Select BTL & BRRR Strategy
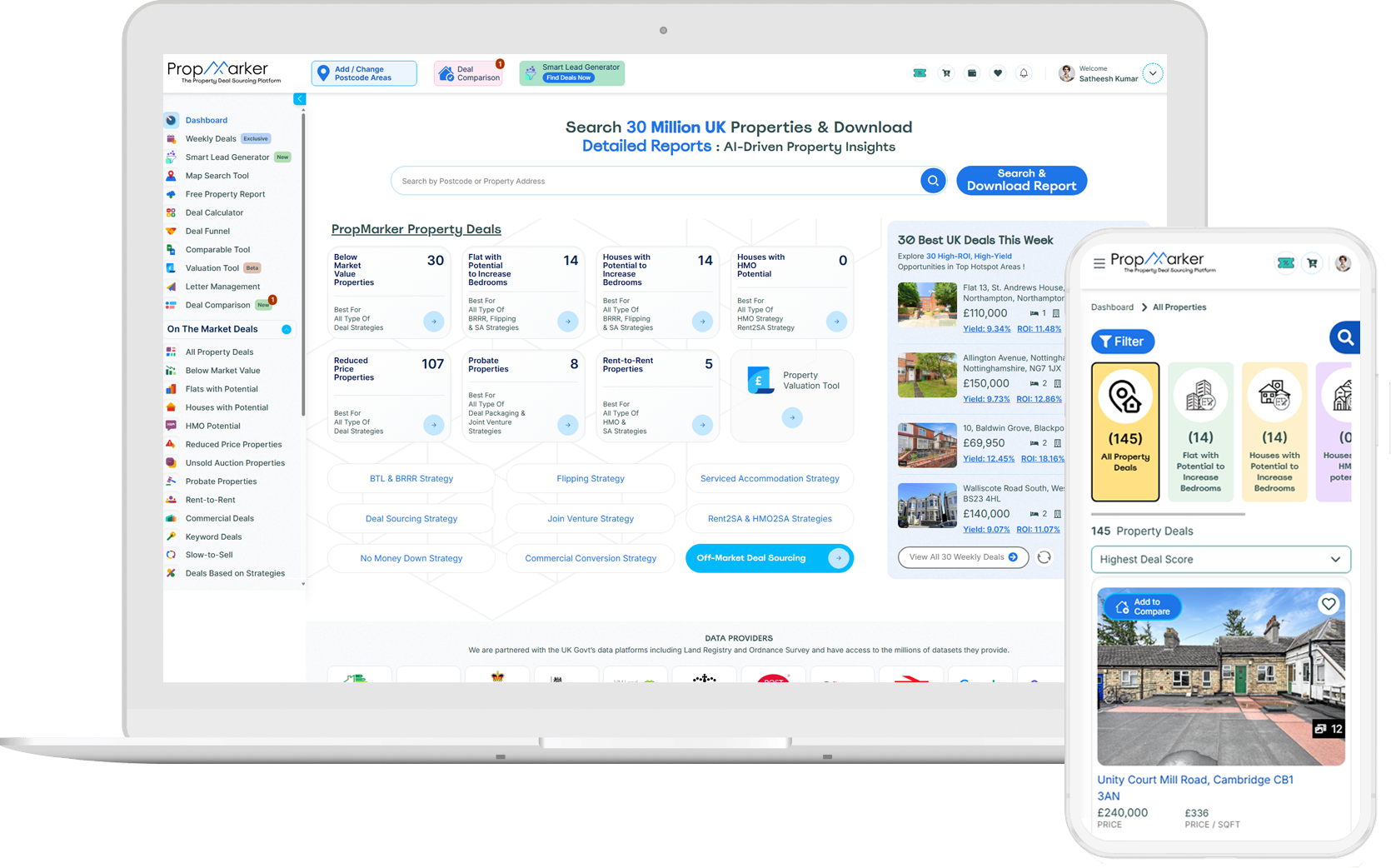This screenshot has height=868, width=1391. tap(411, 478)
